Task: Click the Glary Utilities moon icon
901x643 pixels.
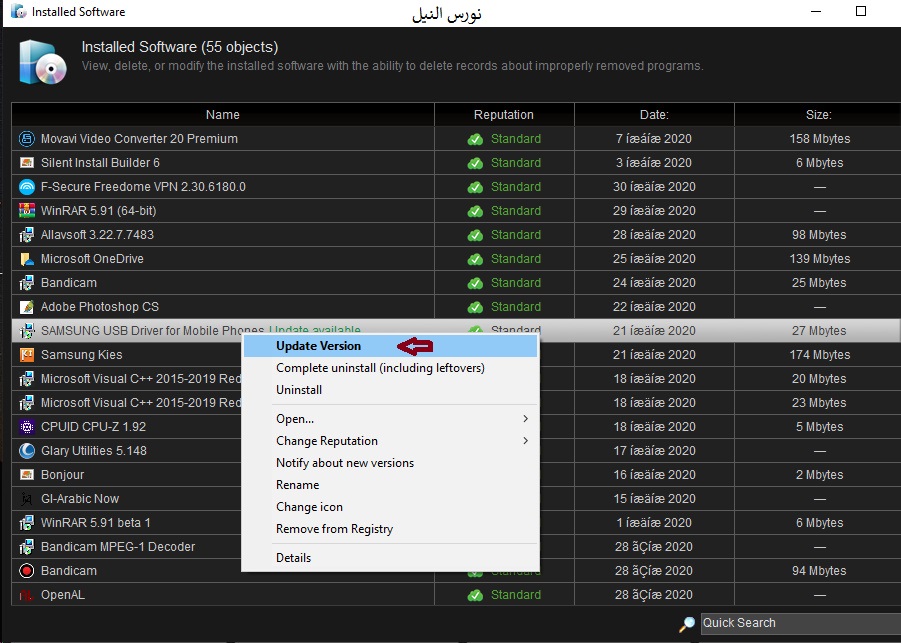Action: [x=27, y=451]
